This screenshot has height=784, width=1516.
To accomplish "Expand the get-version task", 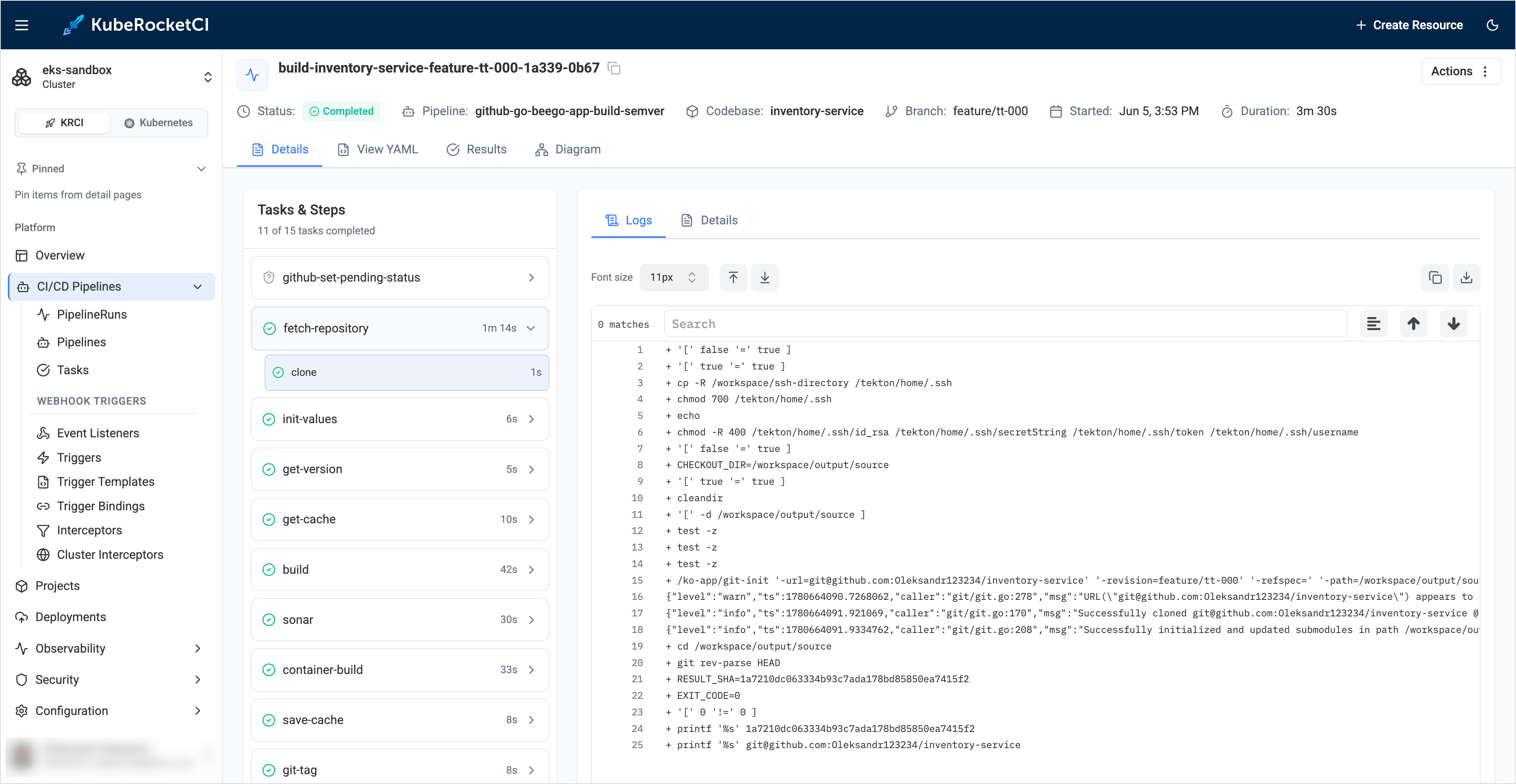I will pyautogui.click(x=400, y=469).
